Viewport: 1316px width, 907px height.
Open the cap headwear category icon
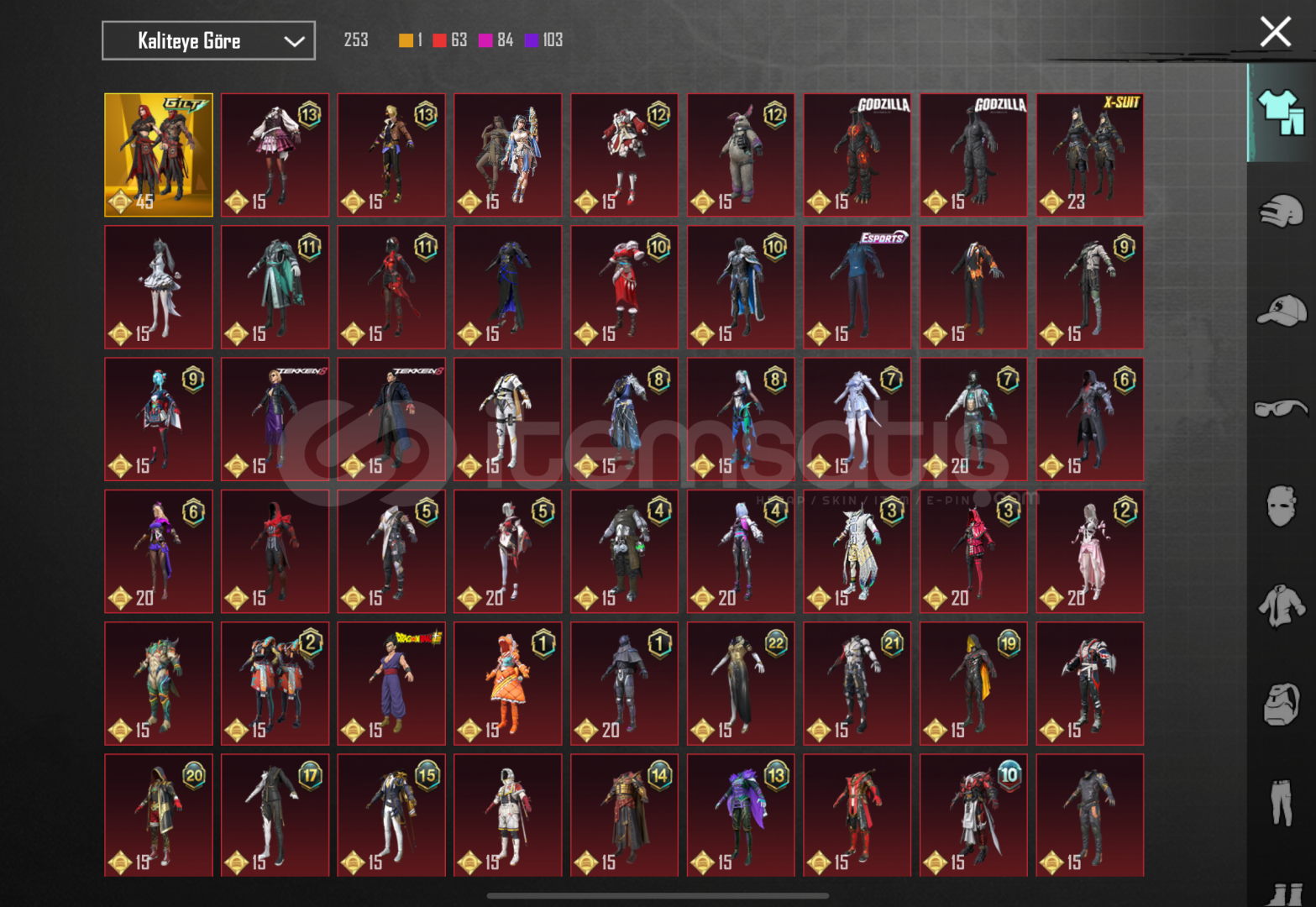coord(1280,310)
